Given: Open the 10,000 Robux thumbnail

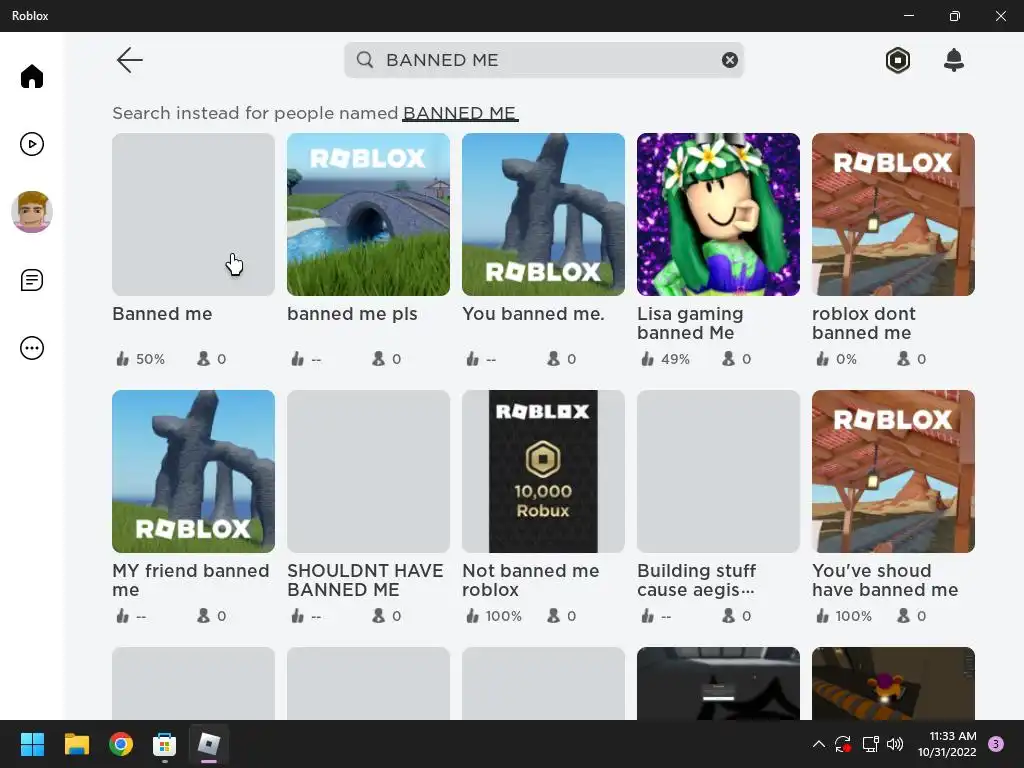Looking at the screenshot, I should point(543,472).
